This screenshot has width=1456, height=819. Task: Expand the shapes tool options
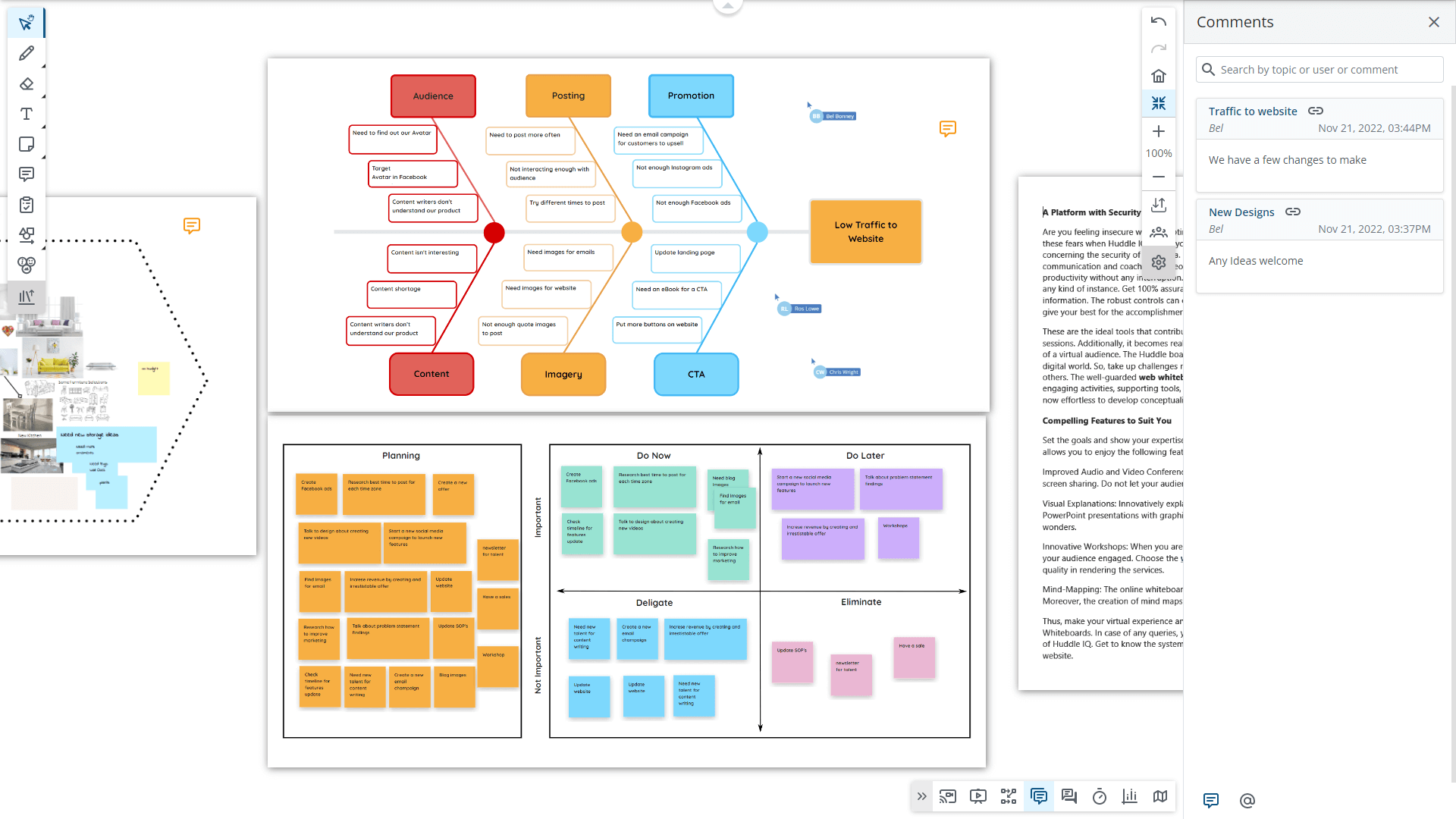(x=43, y=247)
